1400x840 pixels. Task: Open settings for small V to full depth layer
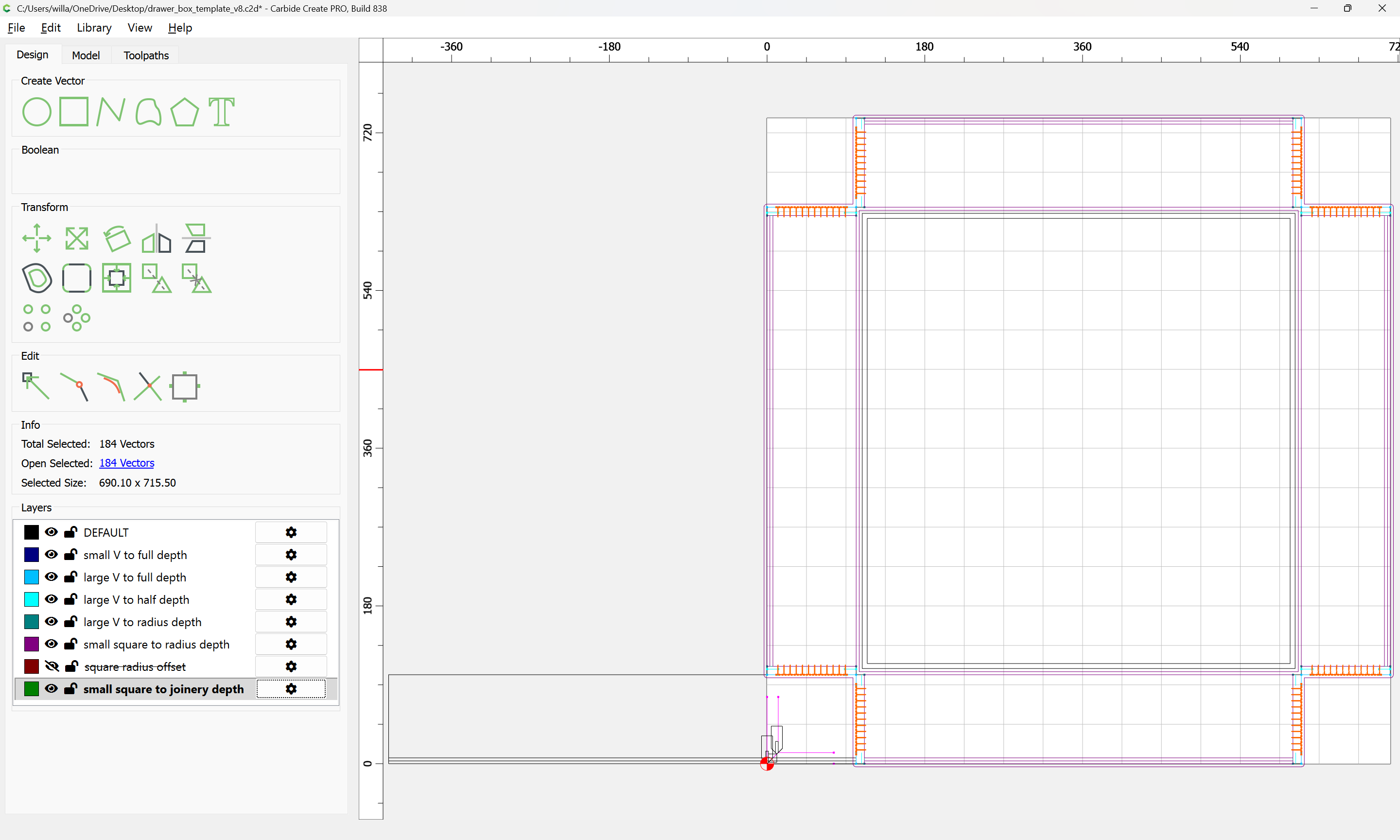291,555
